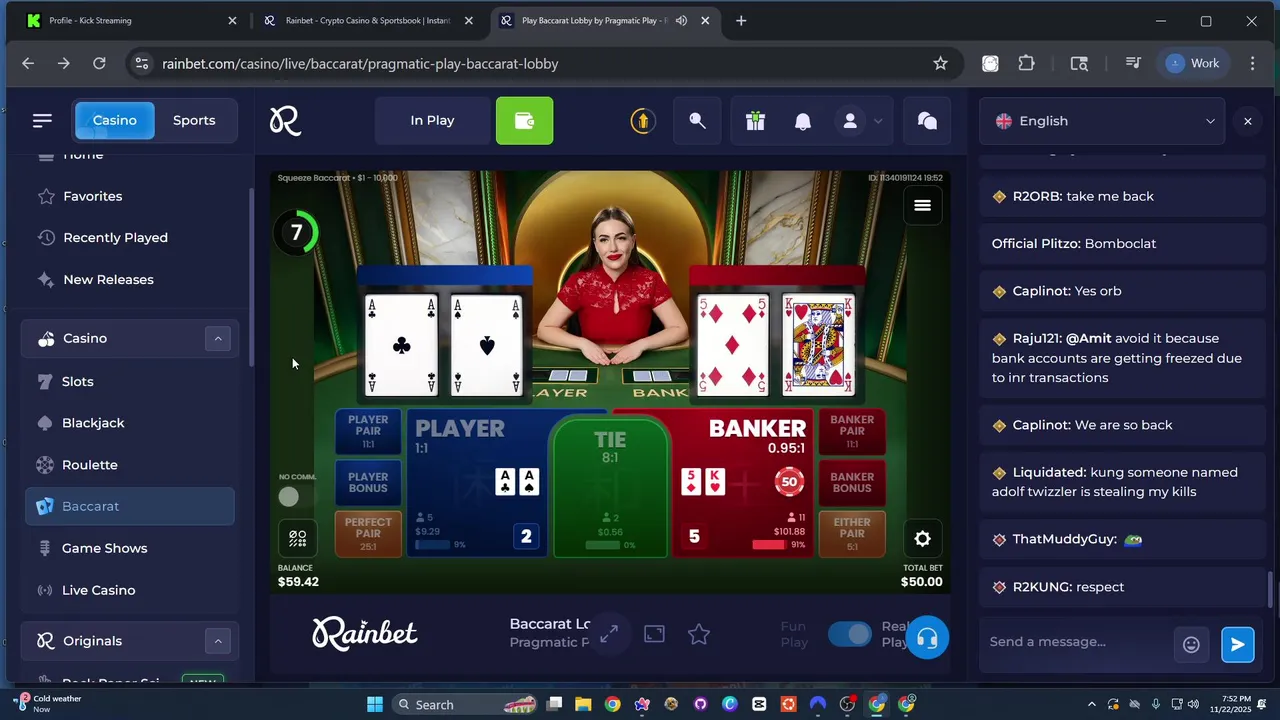Screen dimensions: 1280x720
Task: Favorite the game with star icon
Action: tap(699, 634)
